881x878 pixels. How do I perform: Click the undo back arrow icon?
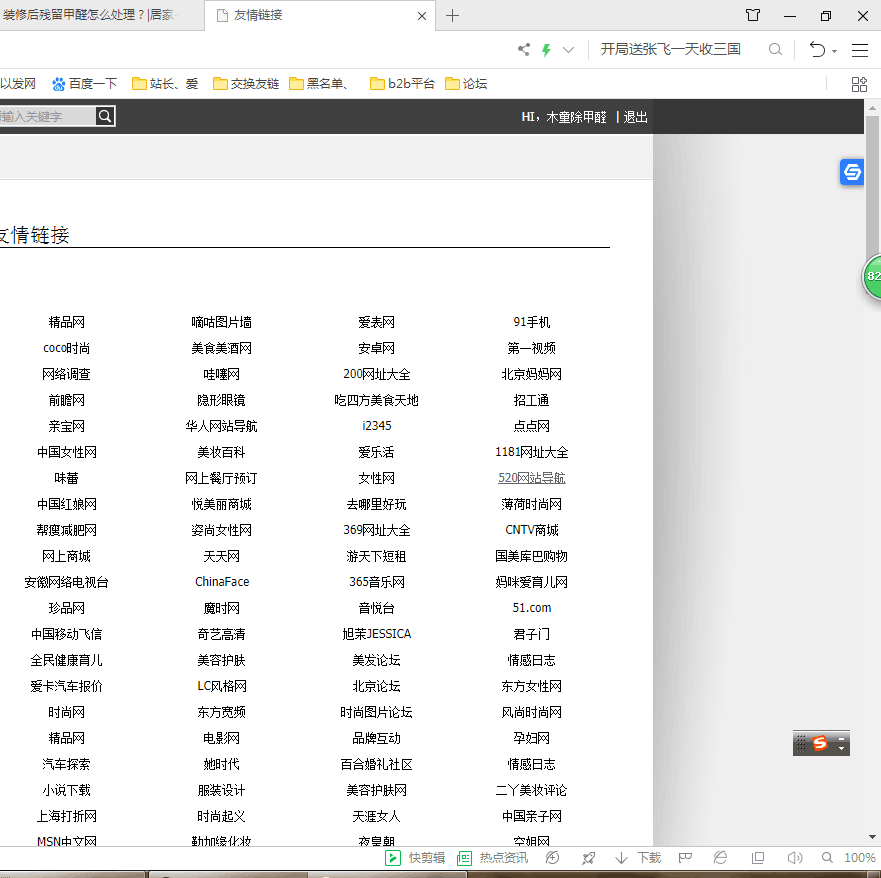tap(817, 49)
